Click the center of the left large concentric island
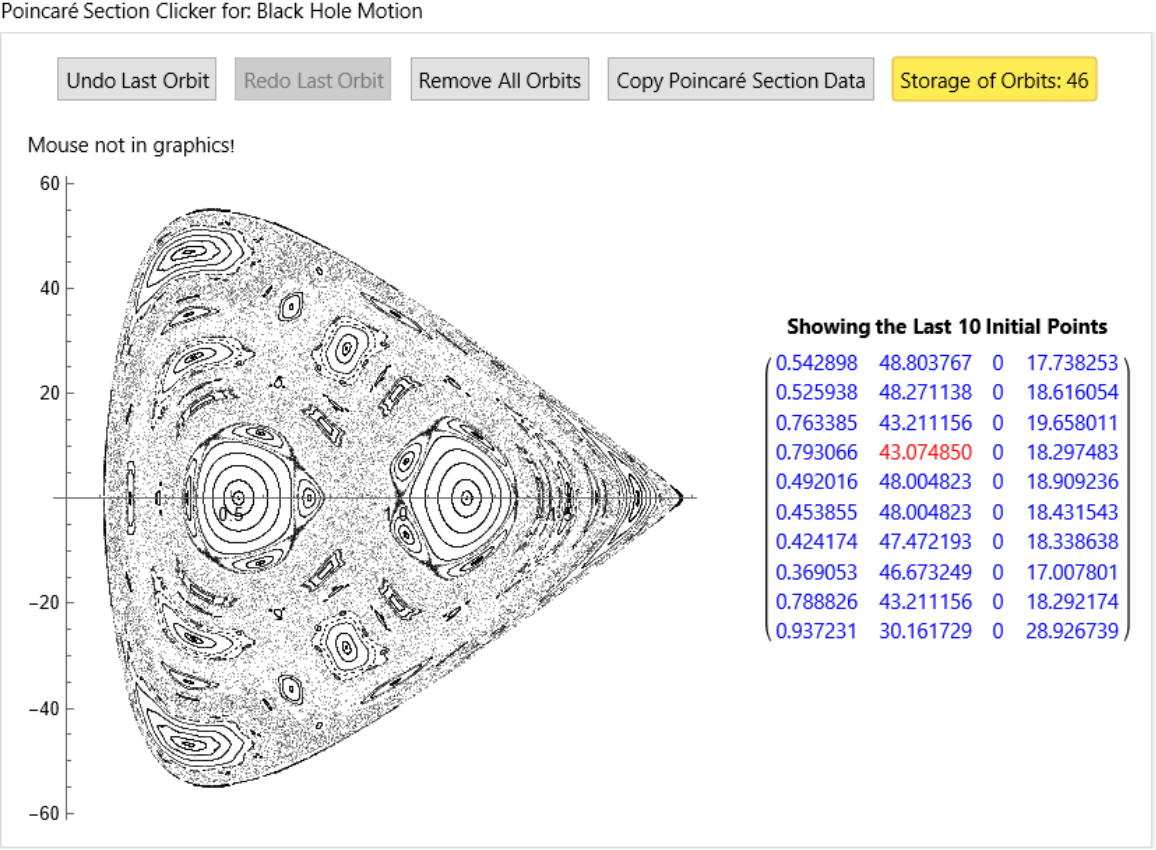 [x=238, y=496]
